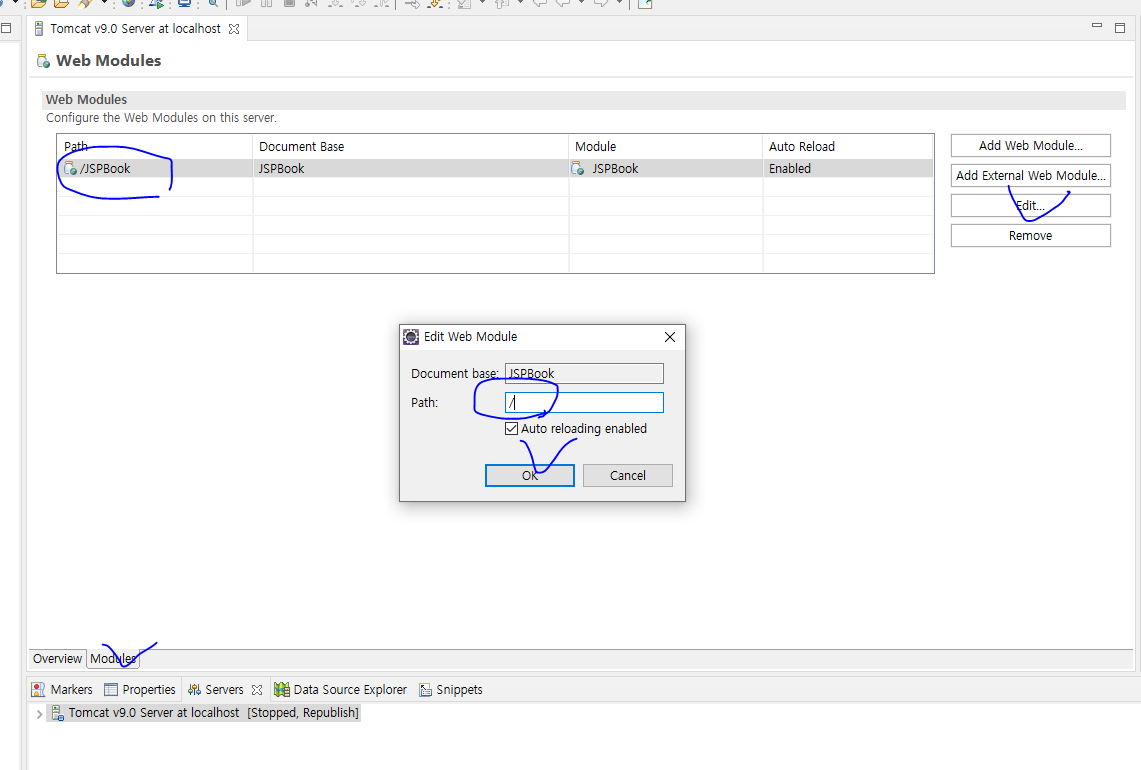Viewport: 1141px width, 770px height.
Task: Toggle Auto reloading enabled checkbox
Action: [x=512, y=429]
